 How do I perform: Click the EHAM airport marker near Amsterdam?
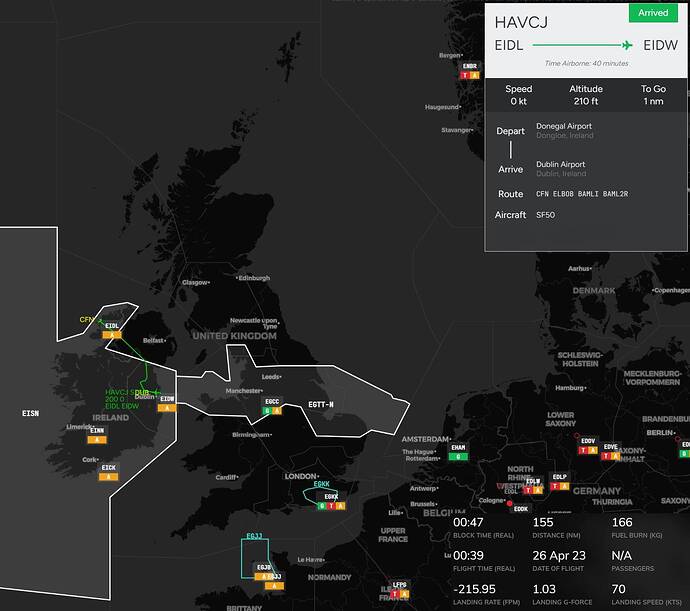tap(458, 448)
